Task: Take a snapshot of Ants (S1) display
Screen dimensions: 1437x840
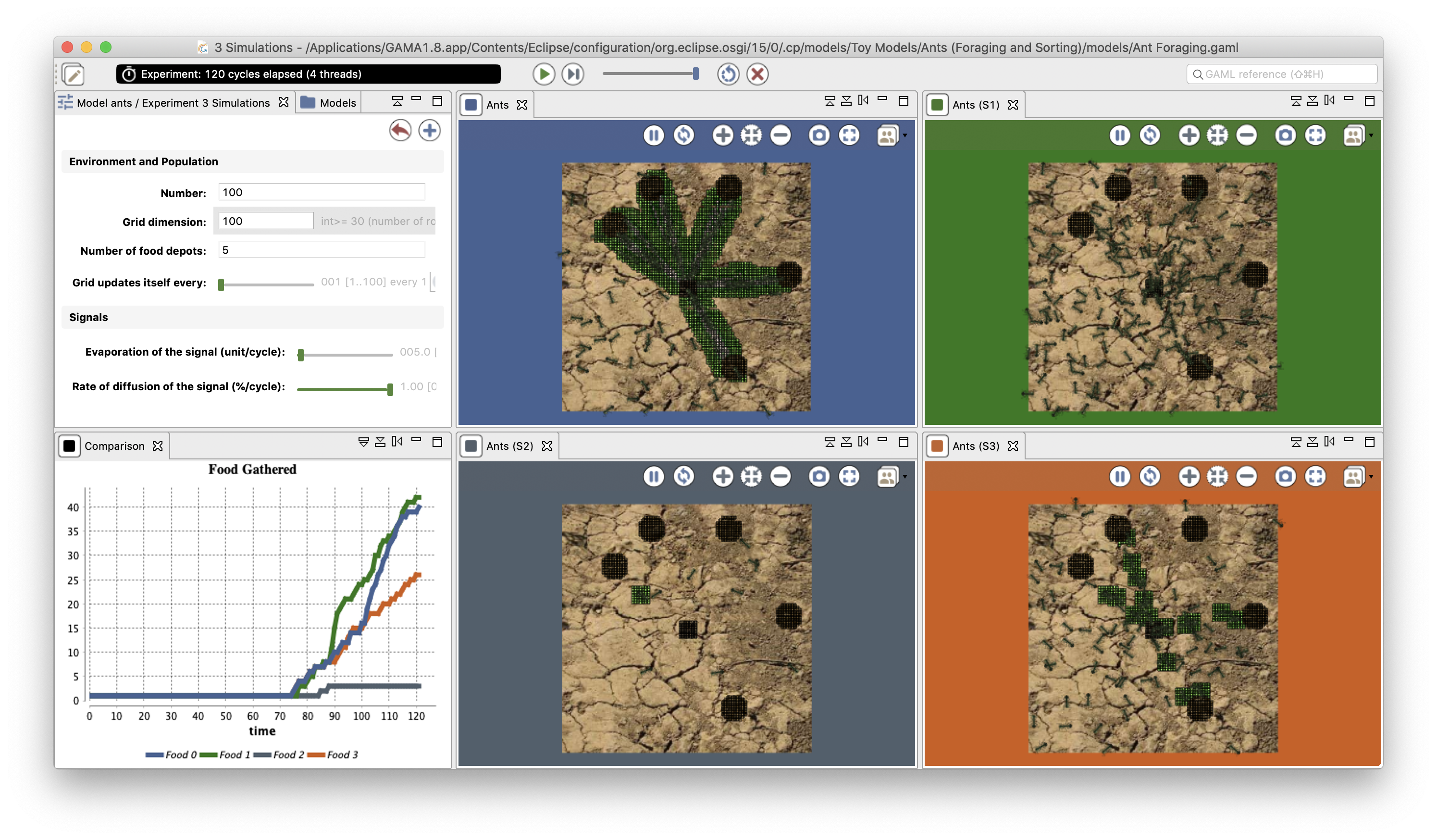Action: [x=1285, y=136]
